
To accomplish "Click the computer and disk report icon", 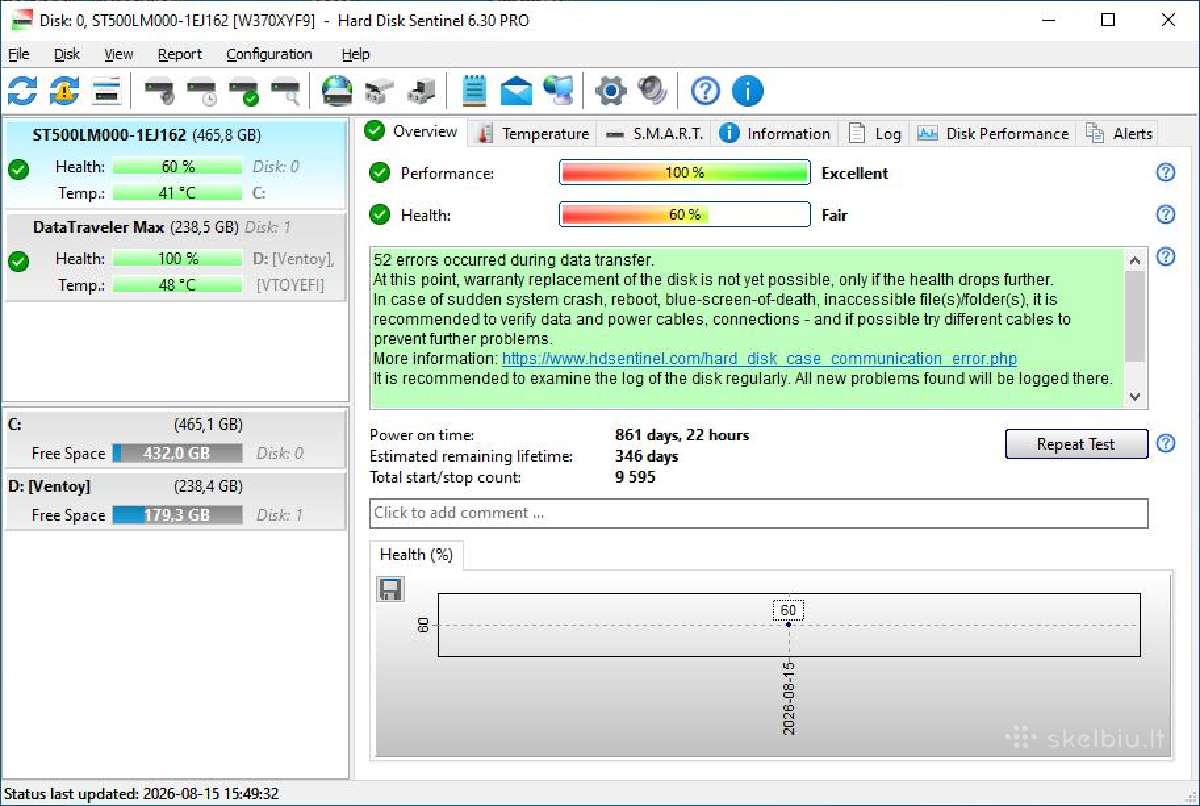I will click(x=421, y=92).
